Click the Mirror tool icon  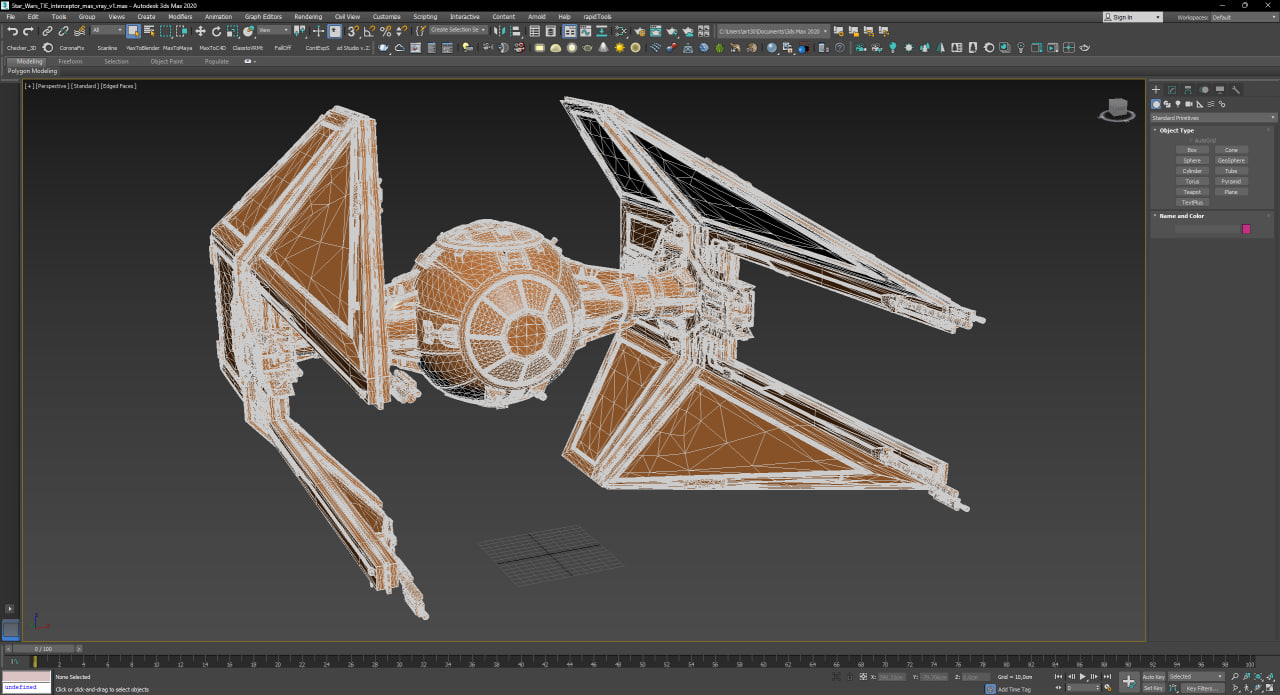click(x=499, y=31)
